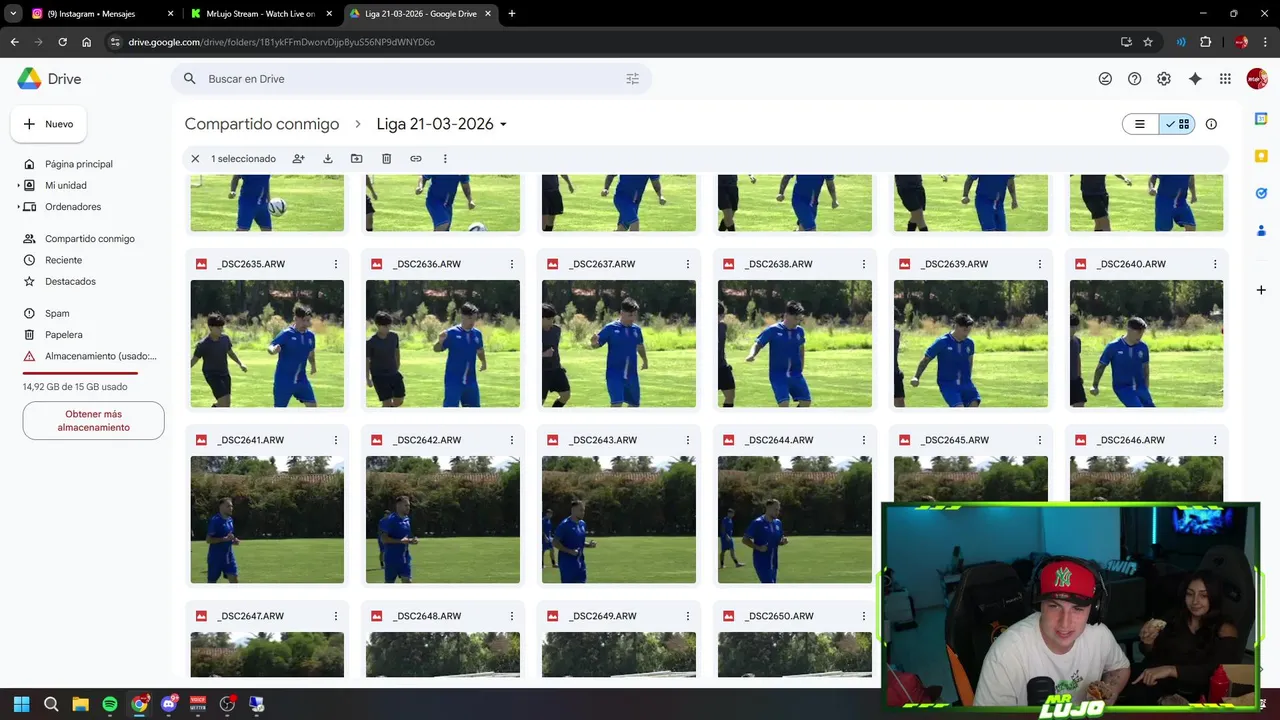
Task: Open Discord from taskbar
Action: pos(169,704)
